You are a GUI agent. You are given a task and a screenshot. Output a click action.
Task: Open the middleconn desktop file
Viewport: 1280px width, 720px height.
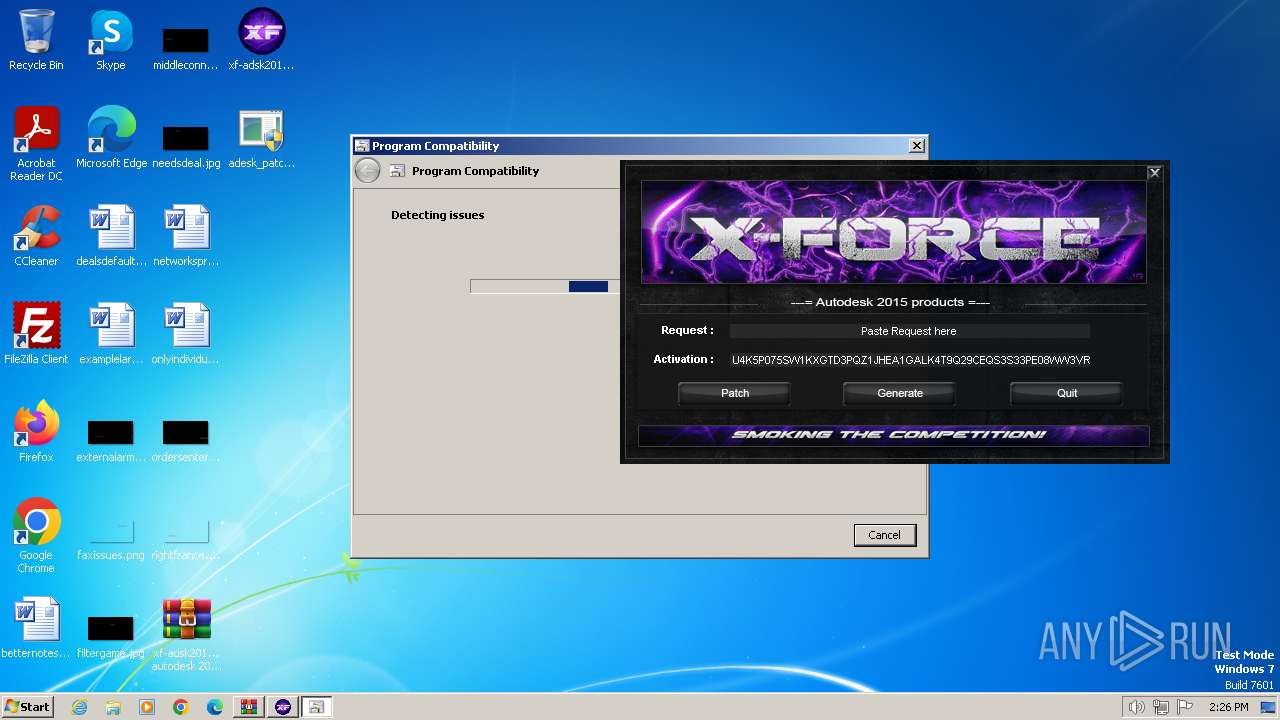click(186, 47)
